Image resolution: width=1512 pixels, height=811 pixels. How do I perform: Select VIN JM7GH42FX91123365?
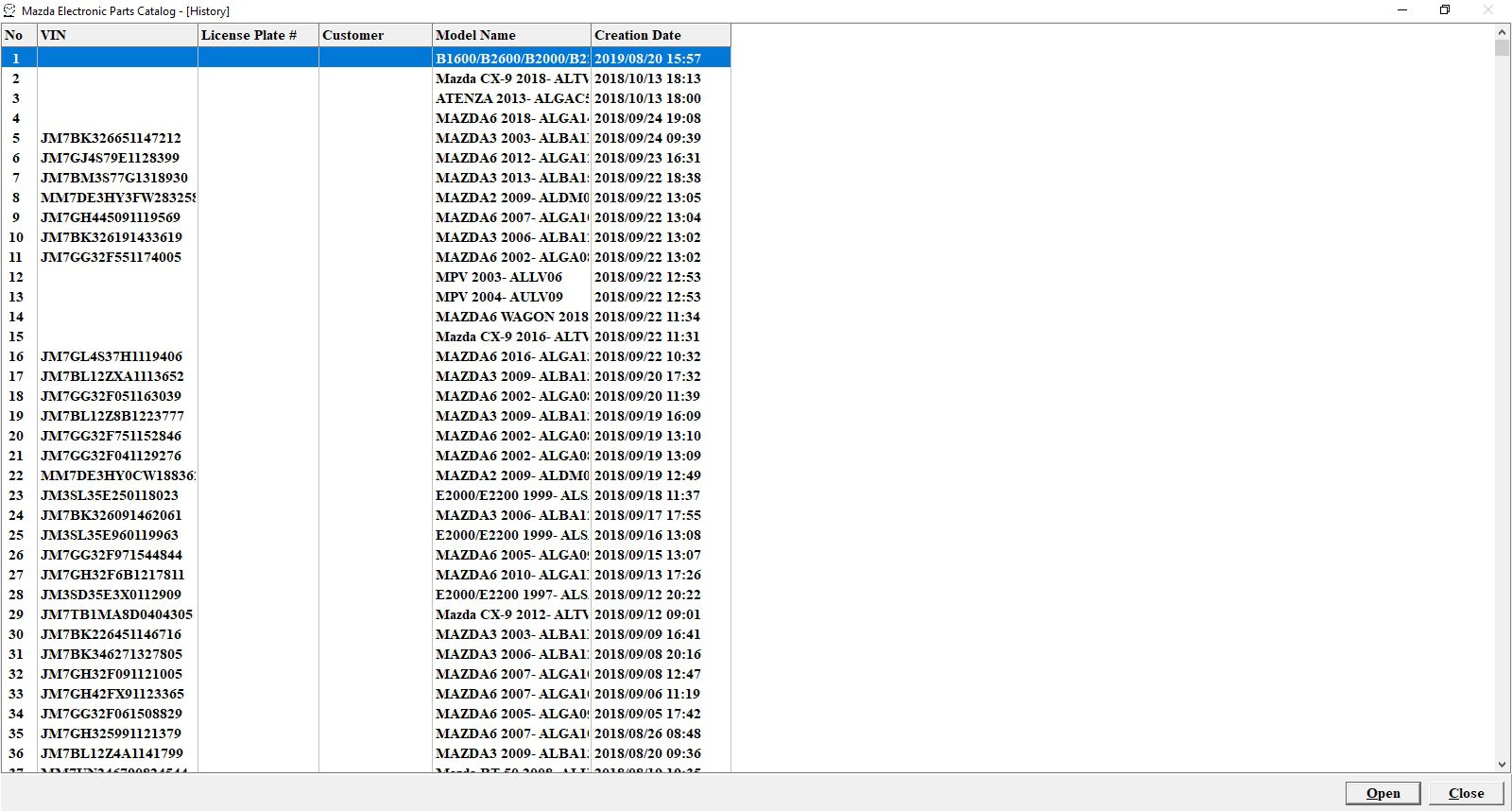click(112, 694)
